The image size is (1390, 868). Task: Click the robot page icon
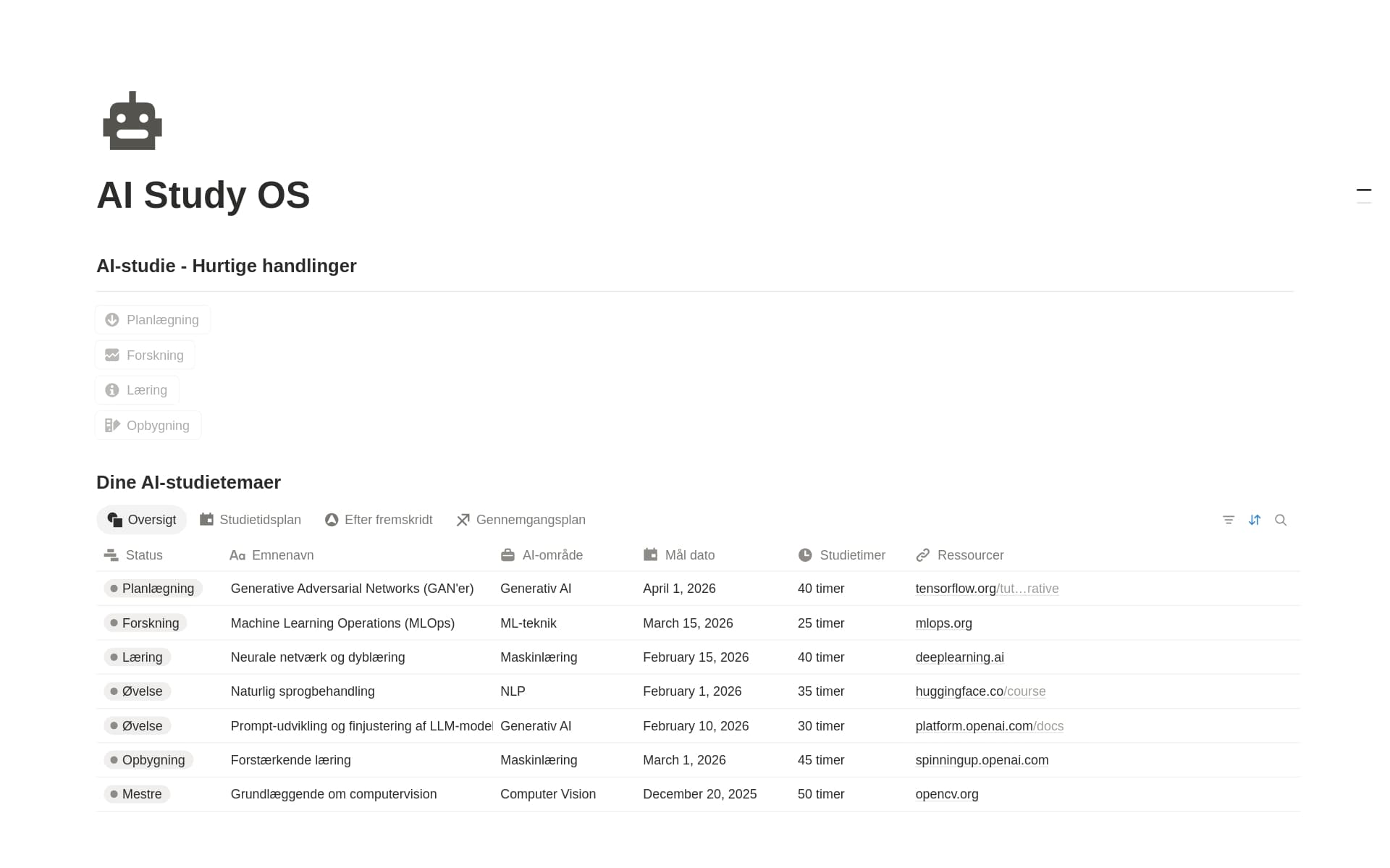(x=132, y=121)
